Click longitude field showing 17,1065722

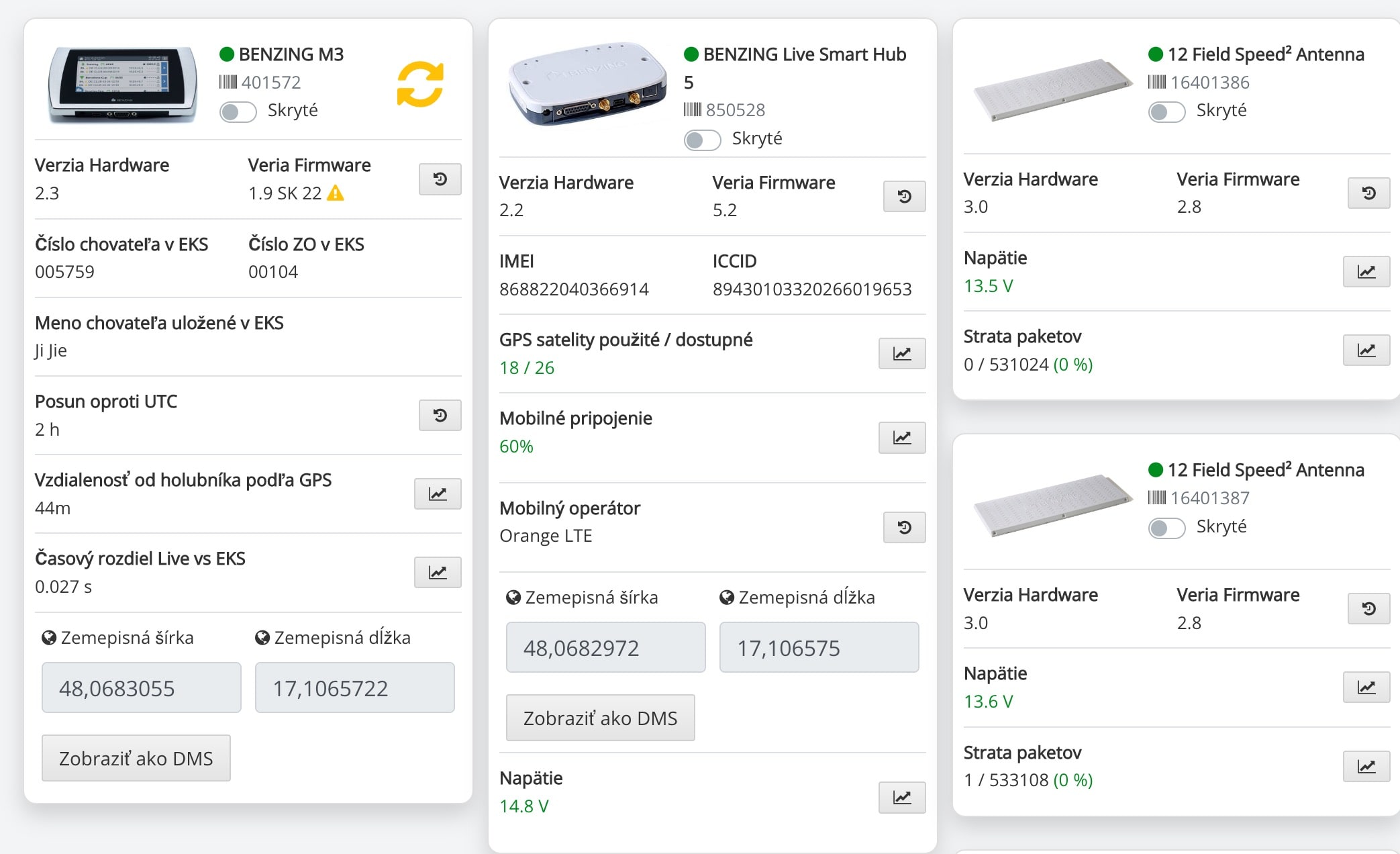coord(355,687)
